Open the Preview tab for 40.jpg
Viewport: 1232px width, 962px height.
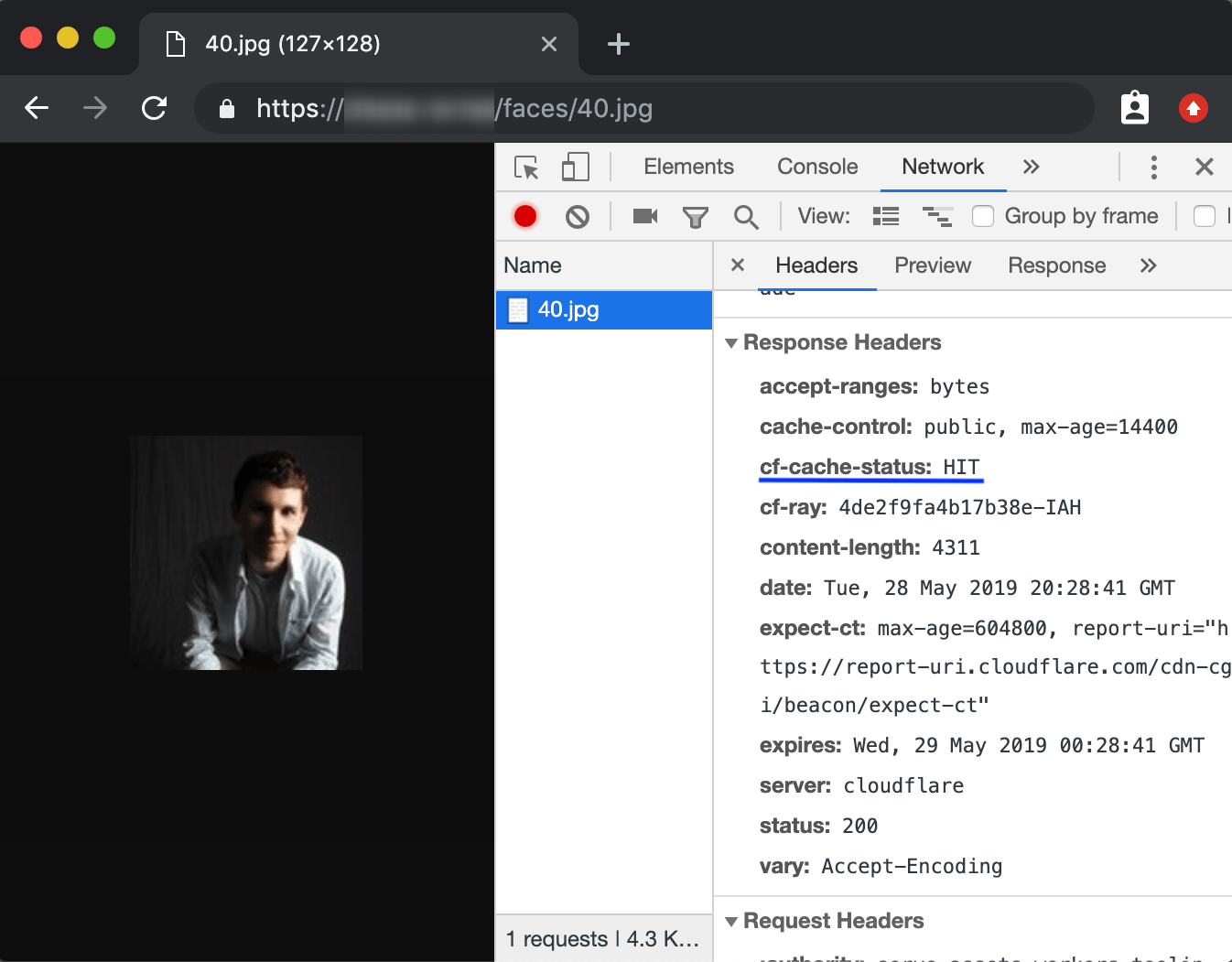click(x=932, y=265)
